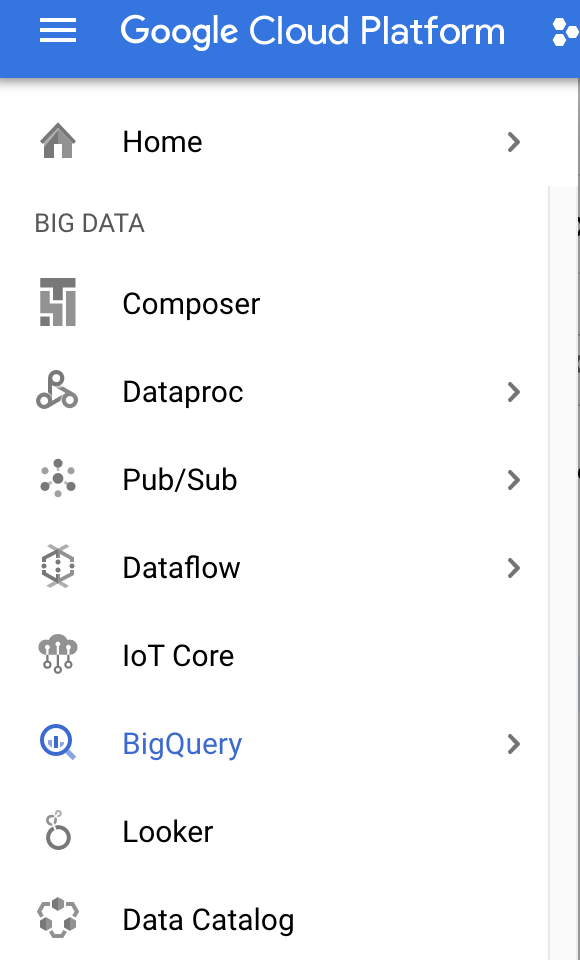580x960 pixels.
Task: Toggle the hamburger navigation menu
Action: (58, 31)
